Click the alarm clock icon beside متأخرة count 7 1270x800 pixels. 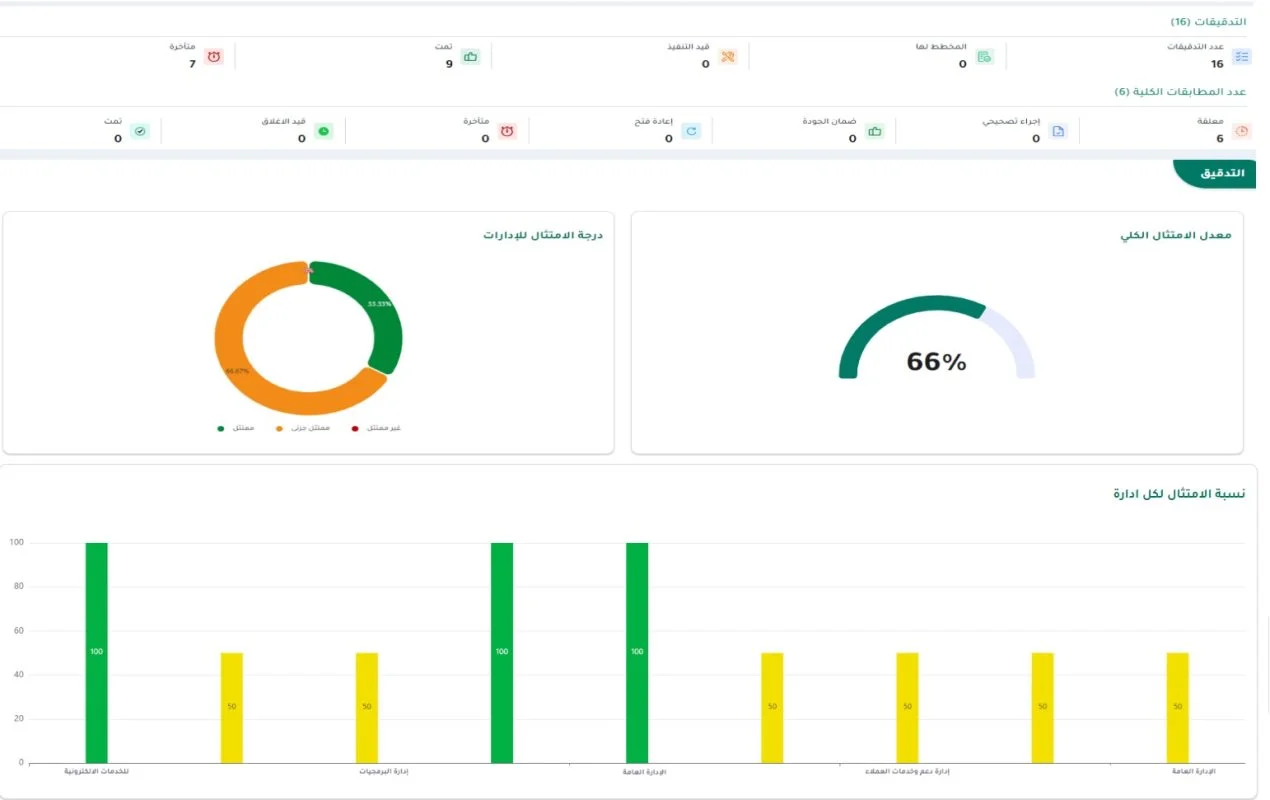[213, 57]
